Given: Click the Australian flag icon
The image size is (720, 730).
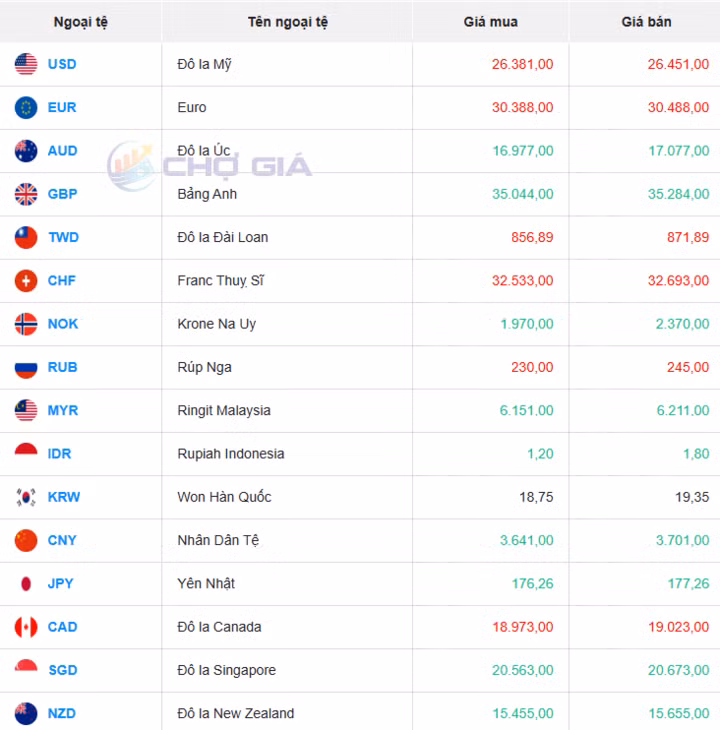Looking at the screenshot, I should 26,151.
